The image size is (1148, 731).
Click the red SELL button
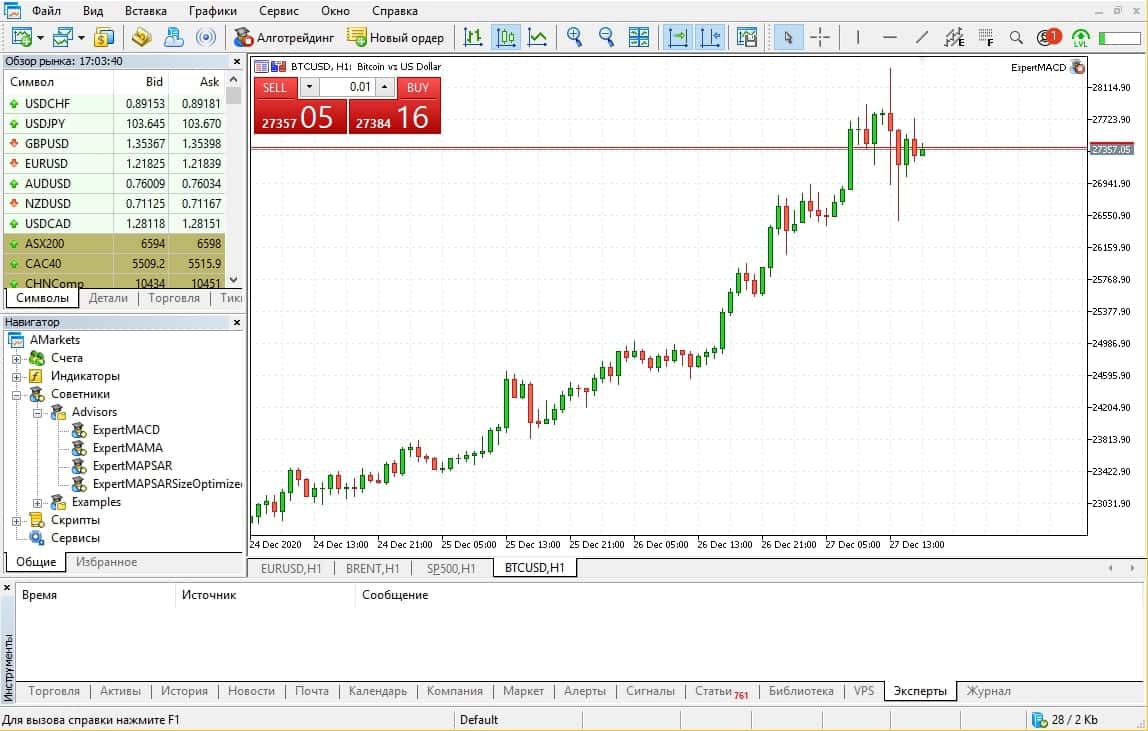coord(275,87)
